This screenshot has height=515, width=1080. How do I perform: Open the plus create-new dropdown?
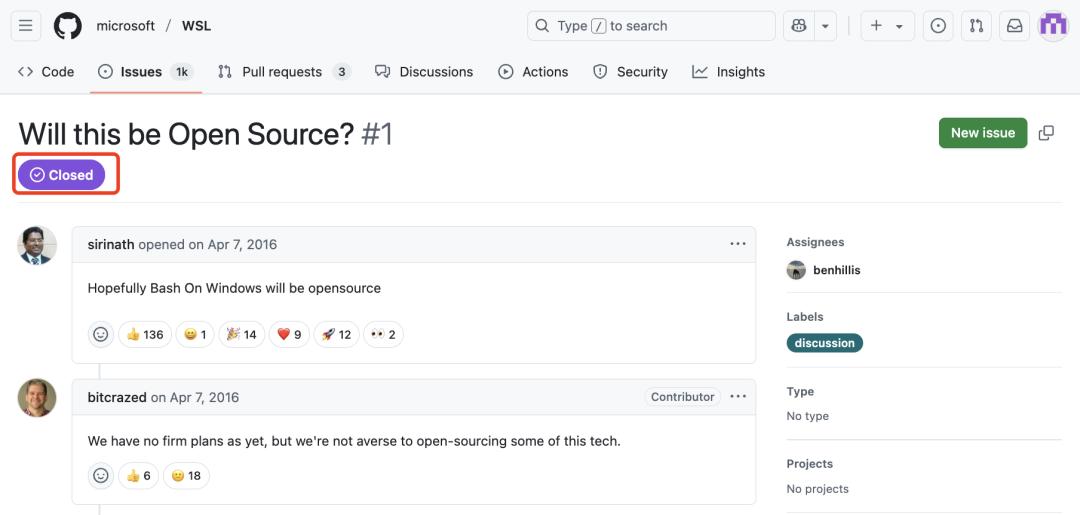click(887, 26)
